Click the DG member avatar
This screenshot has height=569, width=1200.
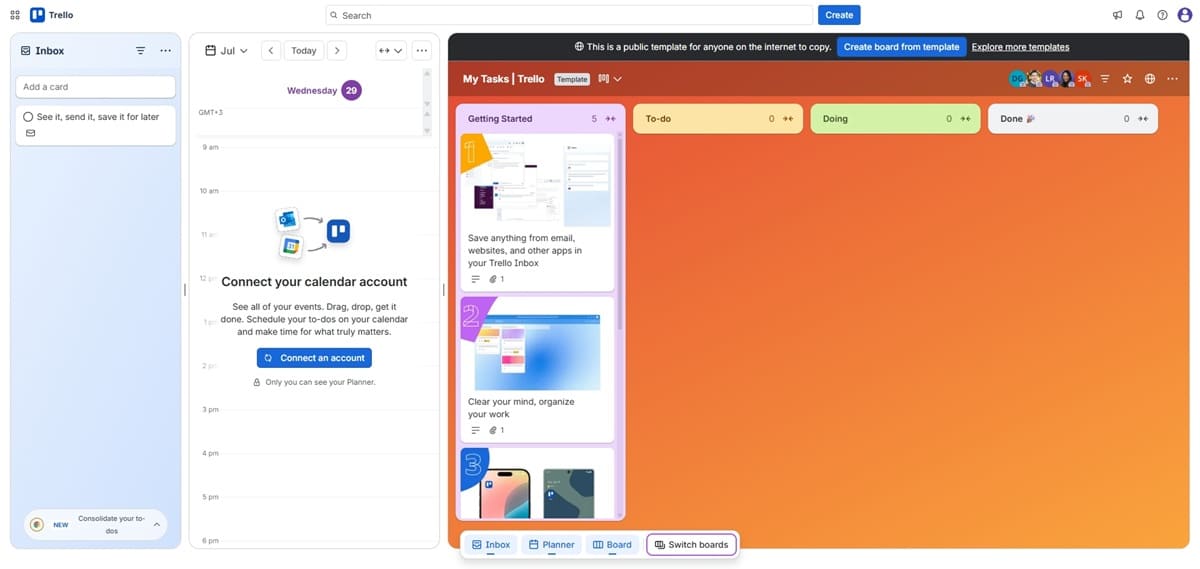coord(1018,79)
